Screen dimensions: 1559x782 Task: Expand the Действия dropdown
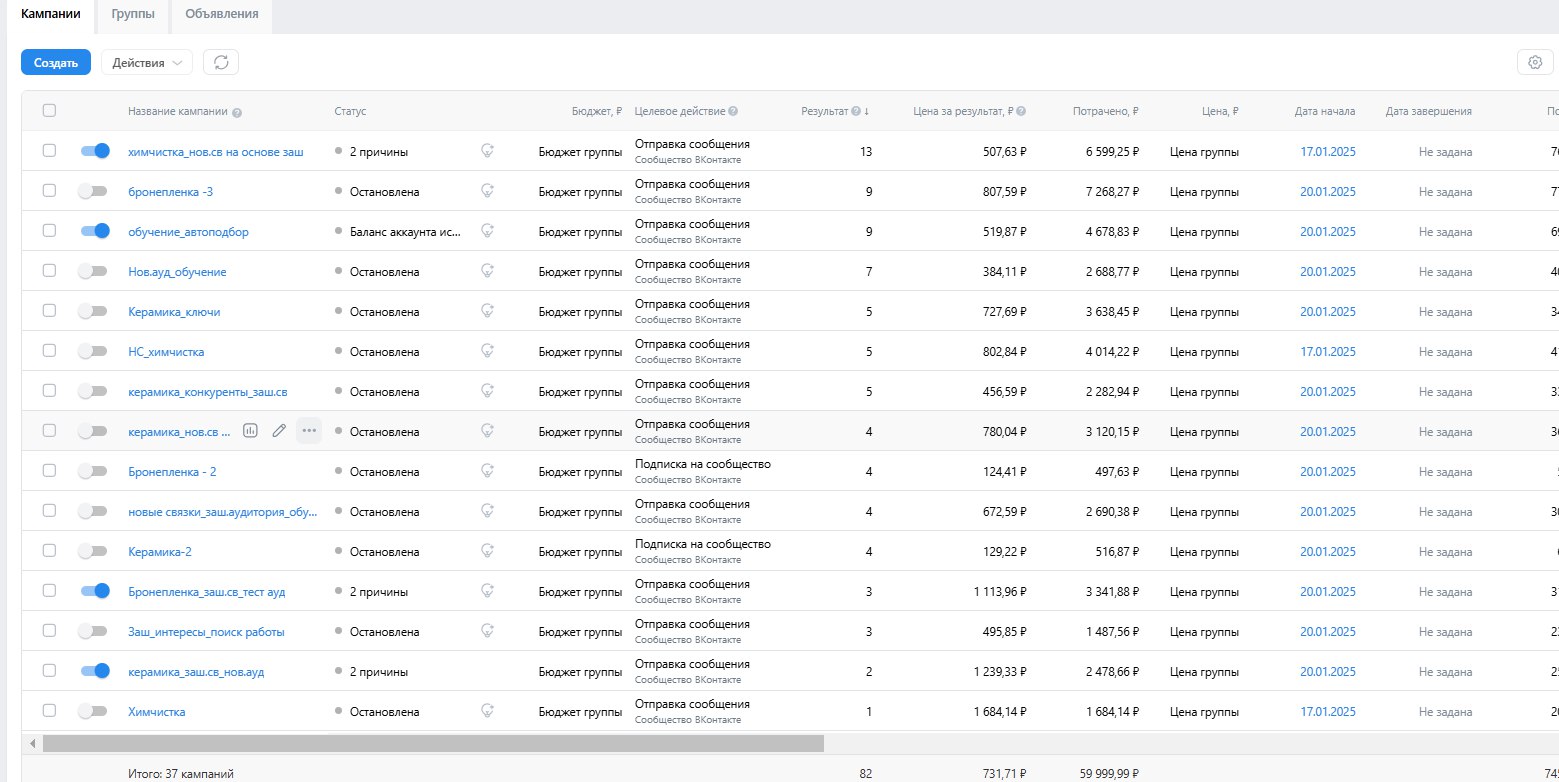(146, 62)
